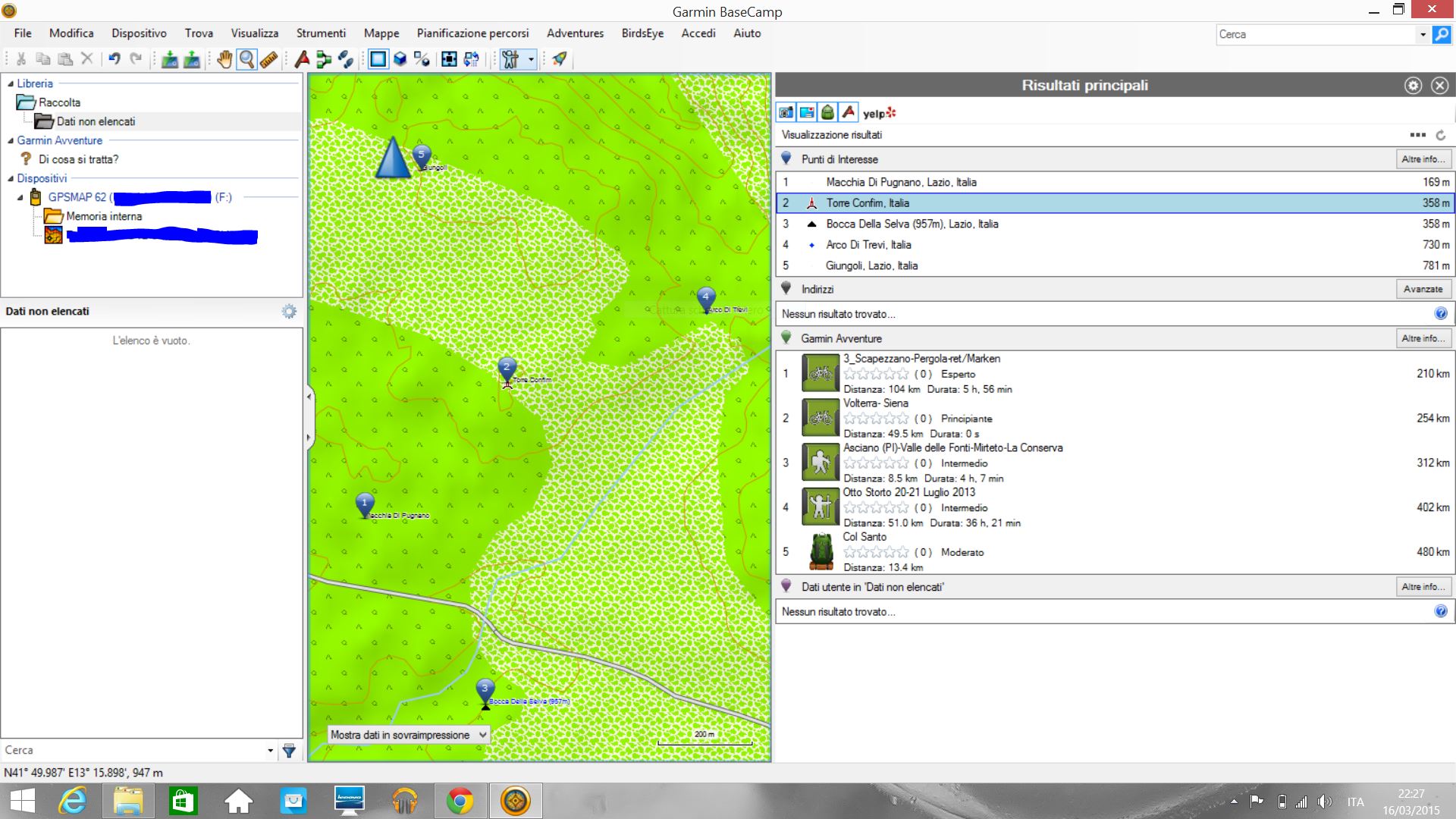The image size is (1456, 819).
Task: Click the Avanzate button for Indirizzi
Action: point(1423,289)
